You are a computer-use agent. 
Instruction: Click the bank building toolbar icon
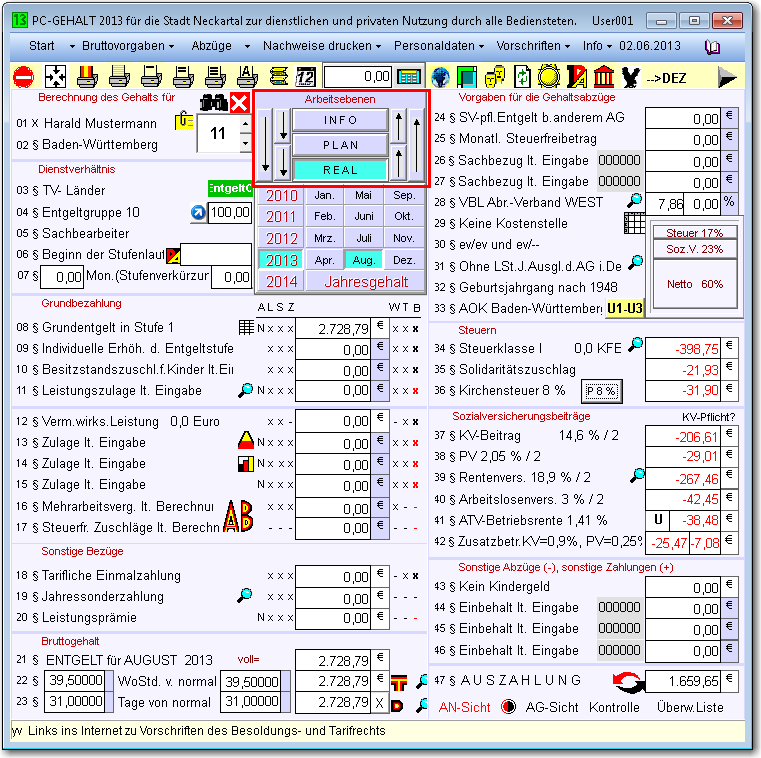(603, 76)
